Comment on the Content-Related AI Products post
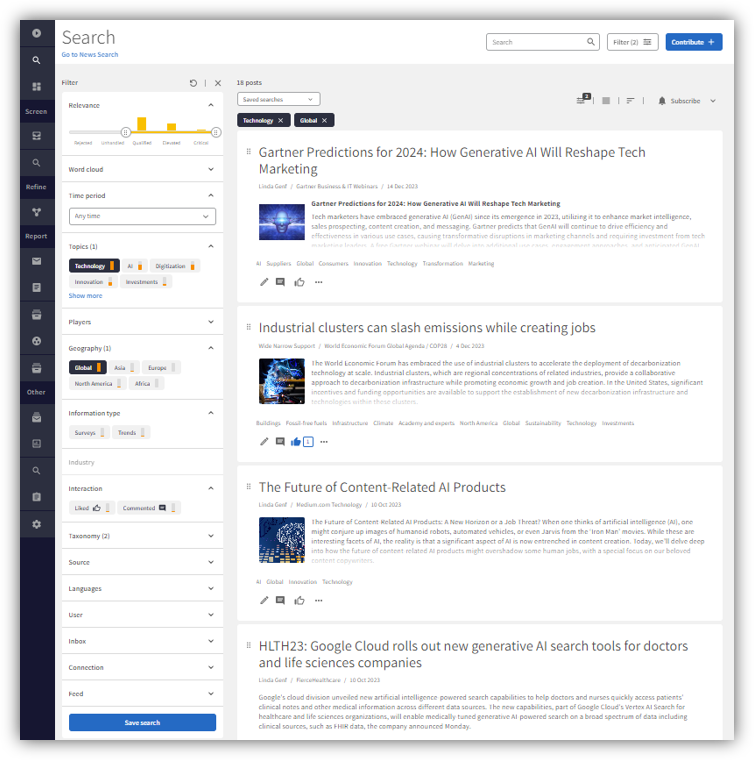The height and width of the screenshot is (760, 754). pyautogui.click(x=280, y=601)
